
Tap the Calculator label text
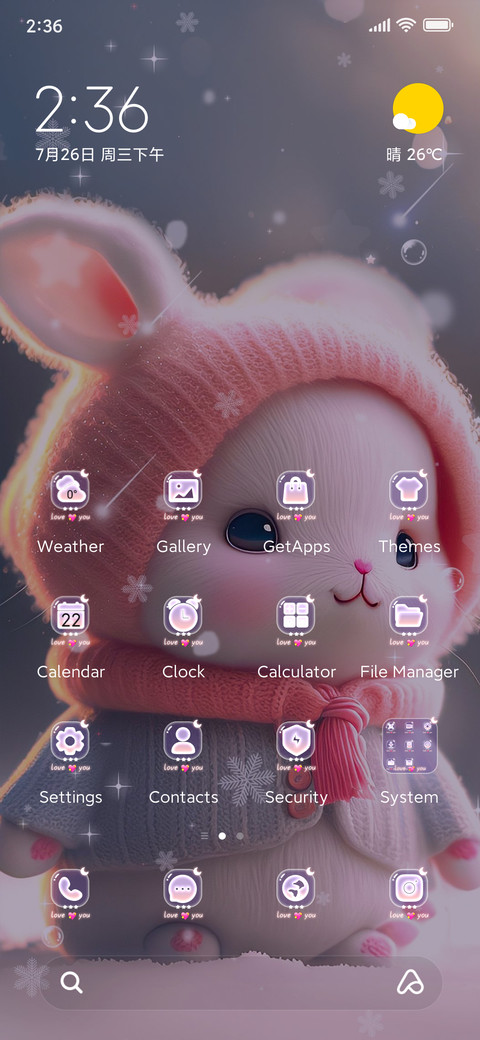pos(296,672)
